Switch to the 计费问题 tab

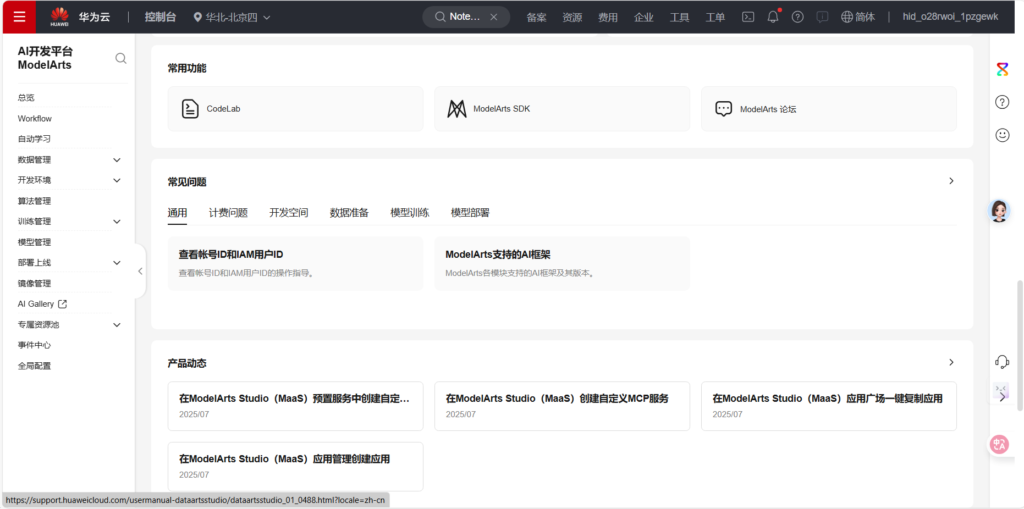[x=228, y=212]
